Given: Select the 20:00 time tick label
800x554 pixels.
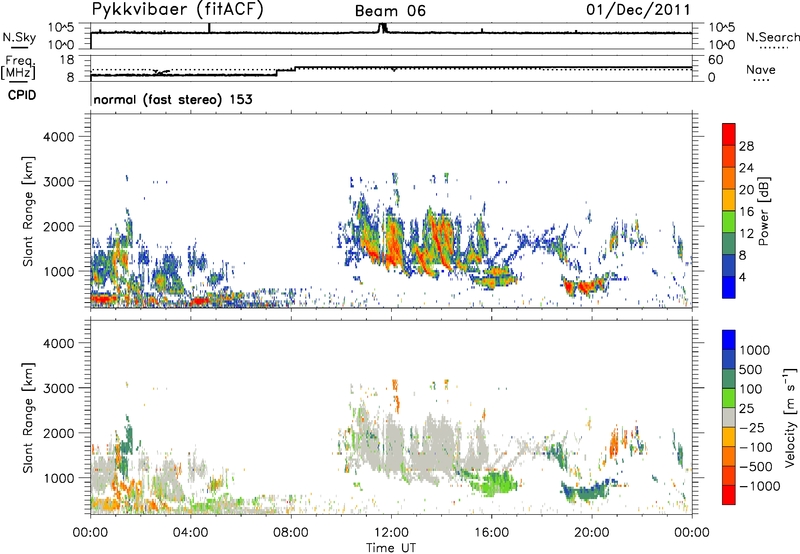Looking at the screenshot, I should 591,533.
